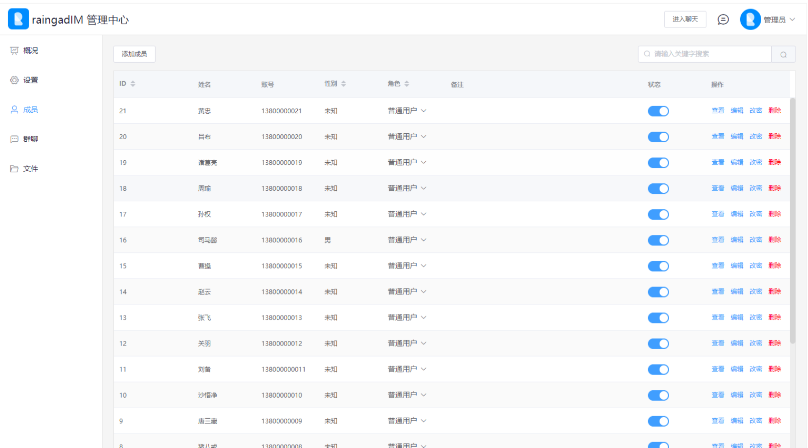Viewport: 808px width, 448px height.
Task: Disable status switch for user ID 17
Action: (658, 214)
